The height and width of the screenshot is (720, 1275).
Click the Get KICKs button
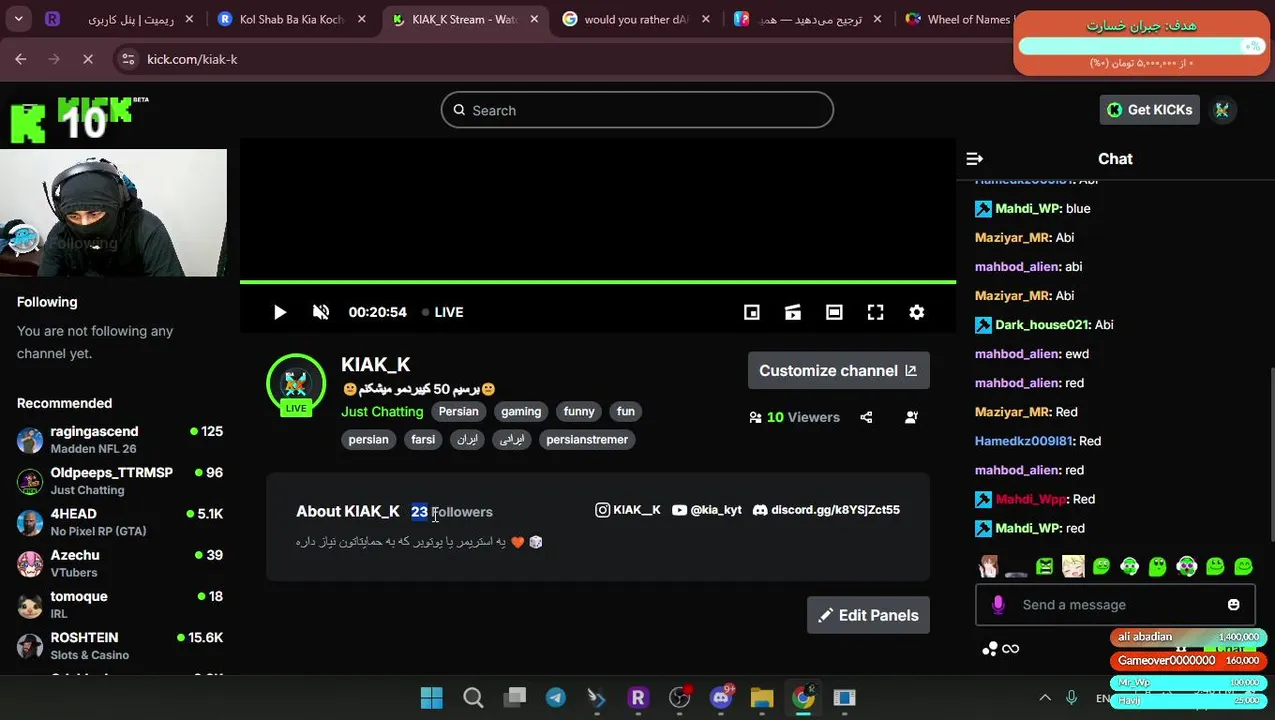pos(1149,110)
